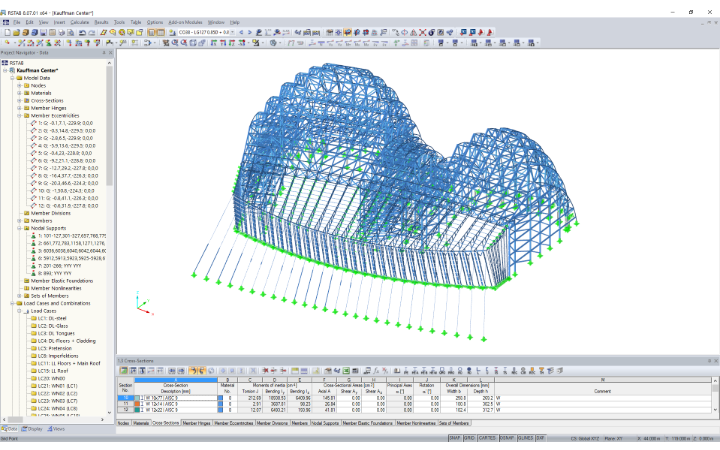Collapse Load Cases and Combinations node
Viewport: 720px width, 450px height.
[12, 304]
